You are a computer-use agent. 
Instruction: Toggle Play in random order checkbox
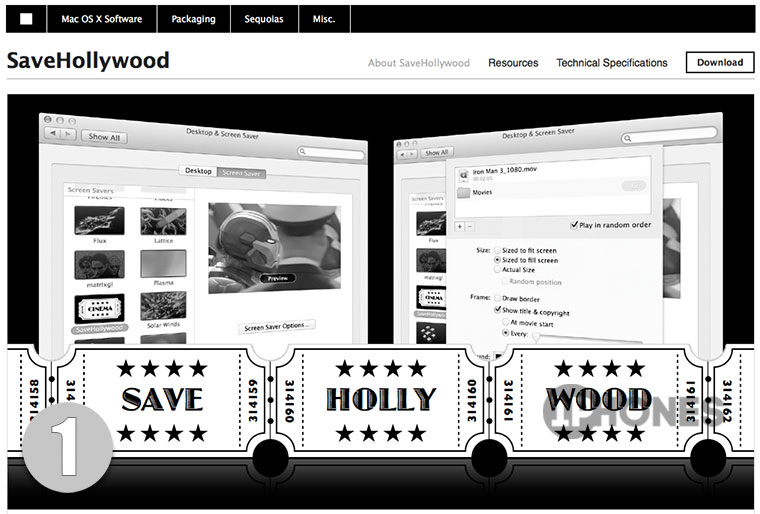574,225
